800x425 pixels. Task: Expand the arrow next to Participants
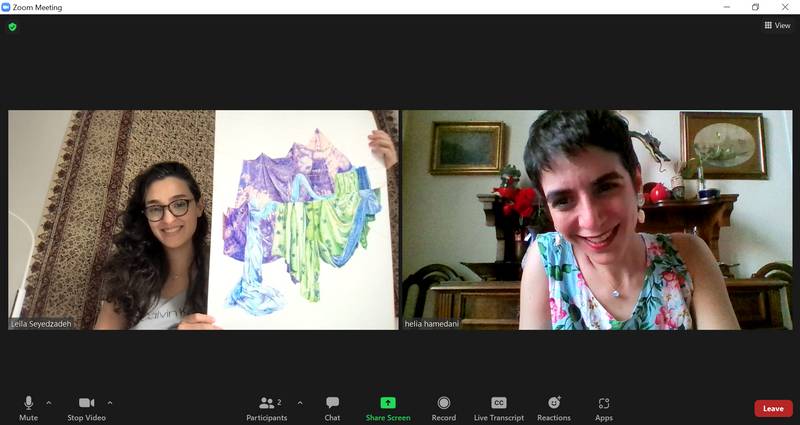click(x=300, y=402)
